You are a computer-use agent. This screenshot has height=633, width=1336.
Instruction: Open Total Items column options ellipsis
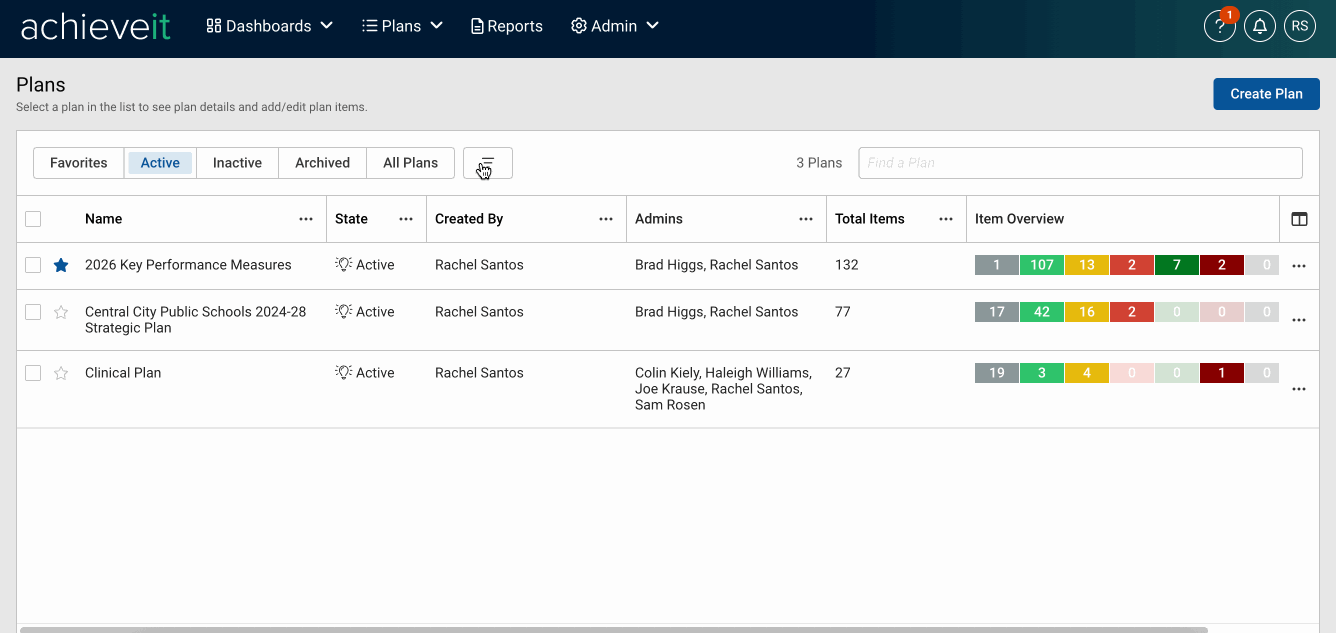click(x=946, y=219)
